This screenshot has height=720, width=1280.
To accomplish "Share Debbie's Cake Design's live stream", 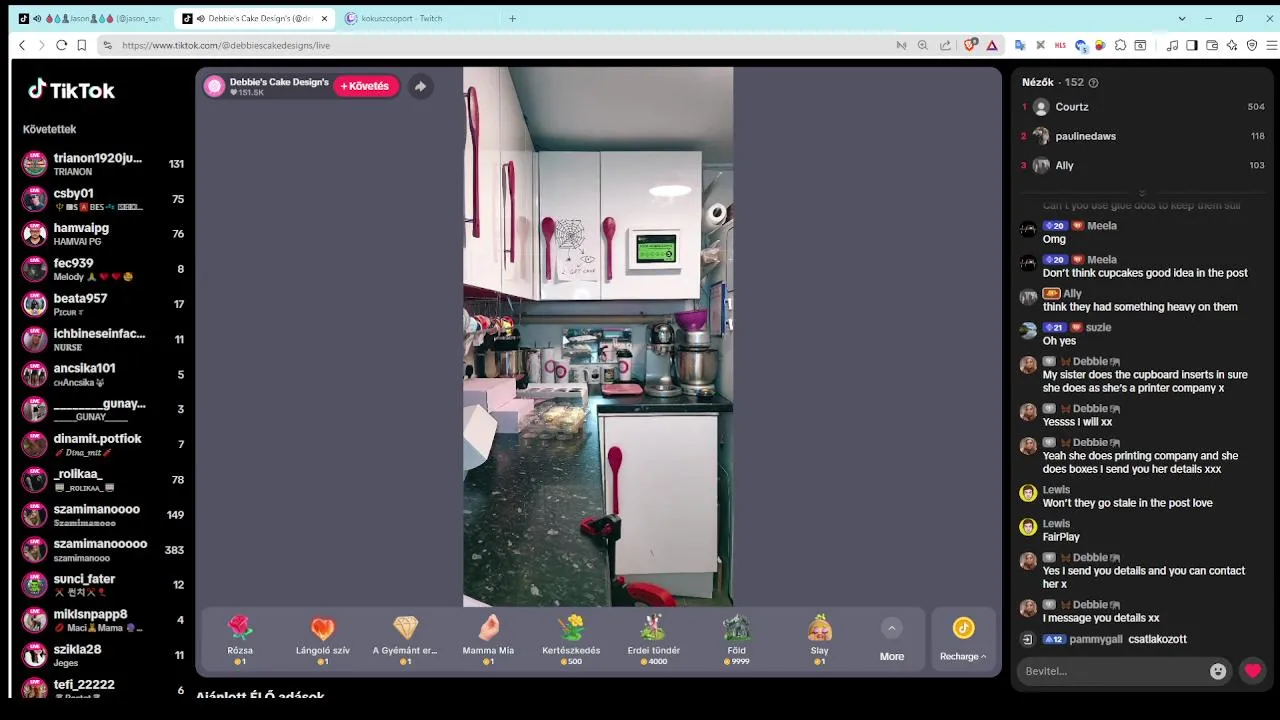I will 420,86.
